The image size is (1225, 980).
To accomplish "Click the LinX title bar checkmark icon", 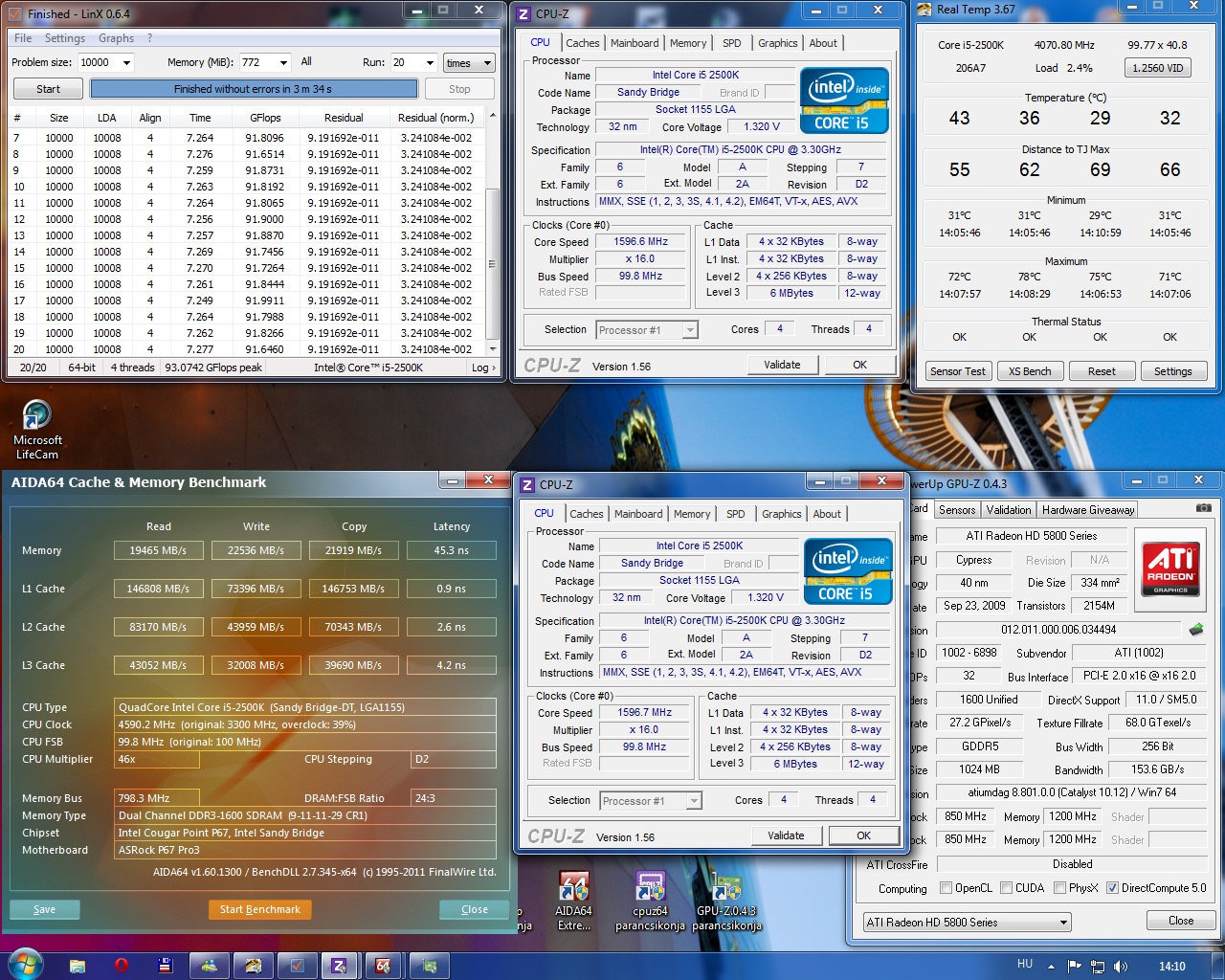I will pyautogui.click(x=15, y=14).
